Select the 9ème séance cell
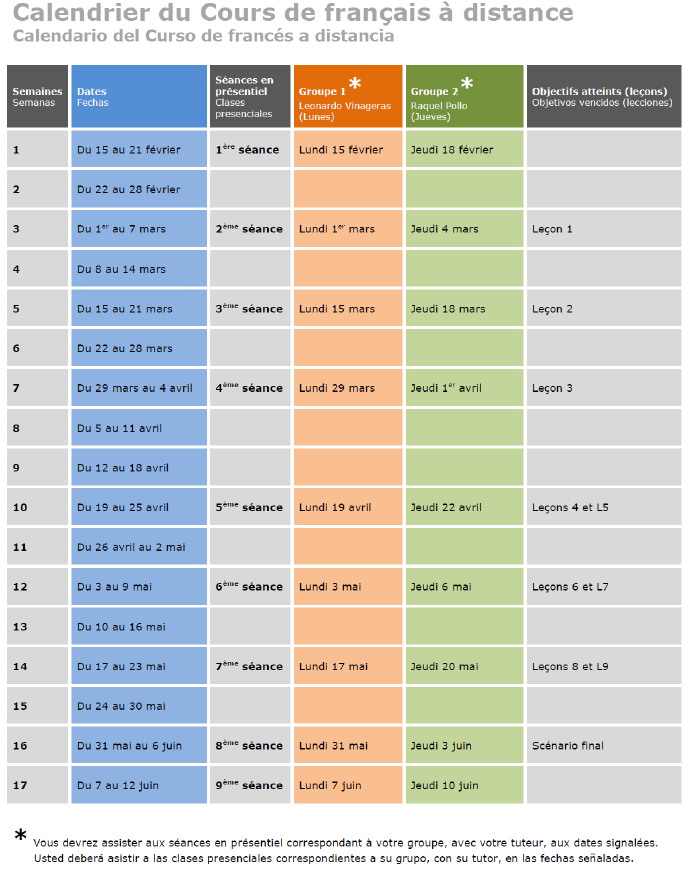Screen dimensions: 688x871 click(250, 785)
